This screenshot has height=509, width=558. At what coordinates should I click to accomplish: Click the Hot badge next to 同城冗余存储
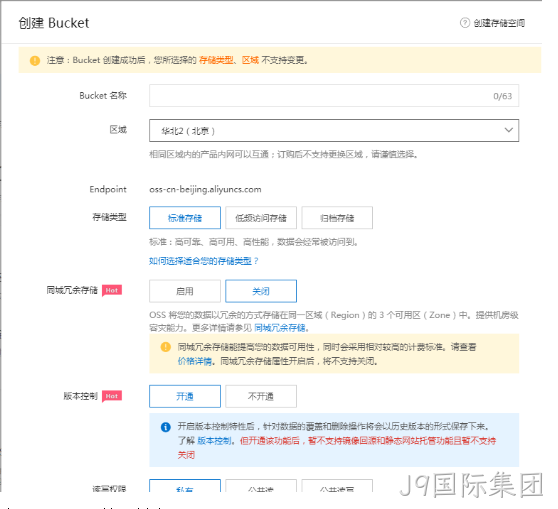[112, 290]
